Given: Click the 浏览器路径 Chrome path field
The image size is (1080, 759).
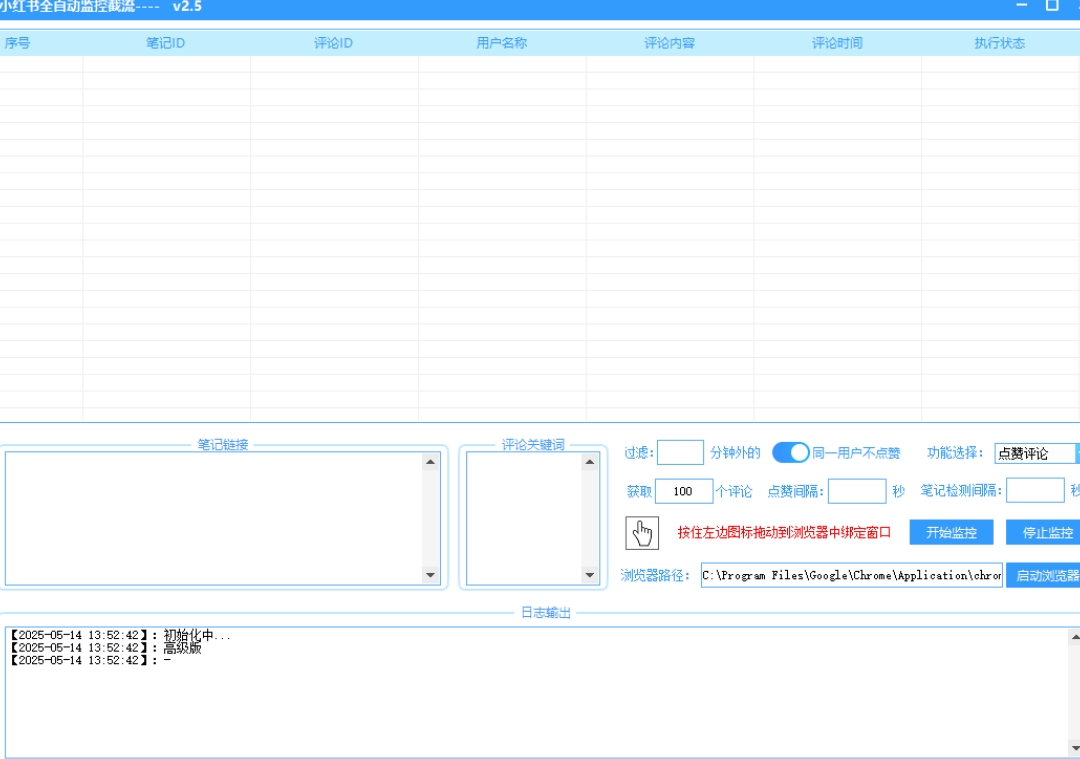Looking at the screenshot, I should (851, 575).
